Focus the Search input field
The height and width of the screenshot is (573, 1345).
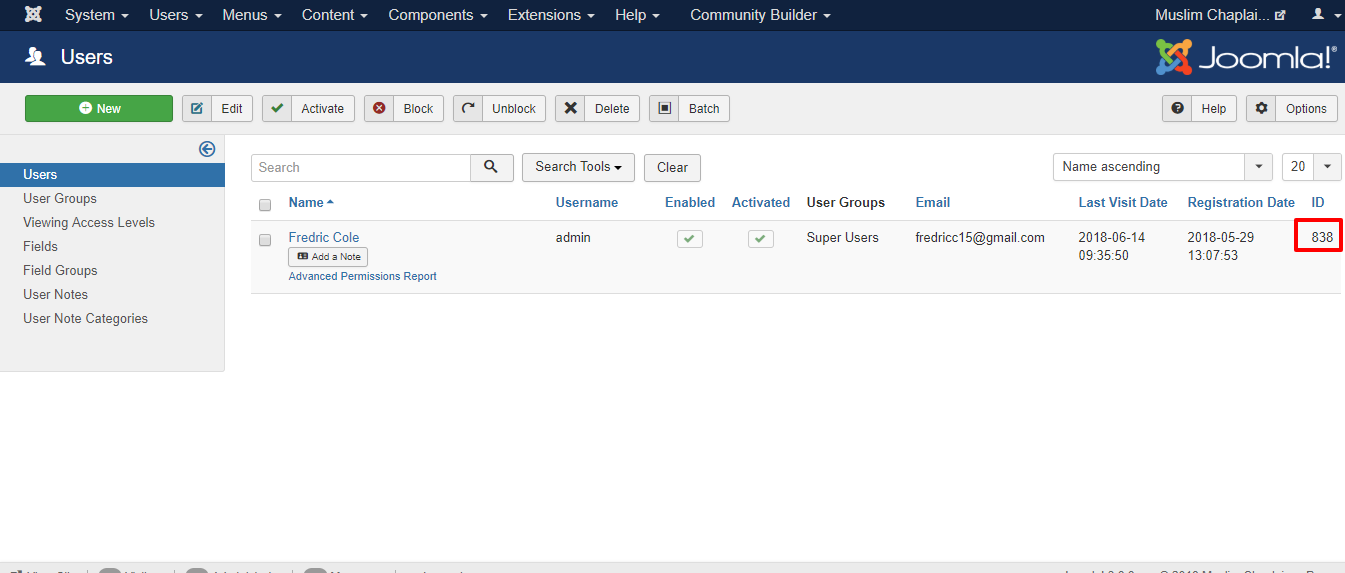(361, 167)
